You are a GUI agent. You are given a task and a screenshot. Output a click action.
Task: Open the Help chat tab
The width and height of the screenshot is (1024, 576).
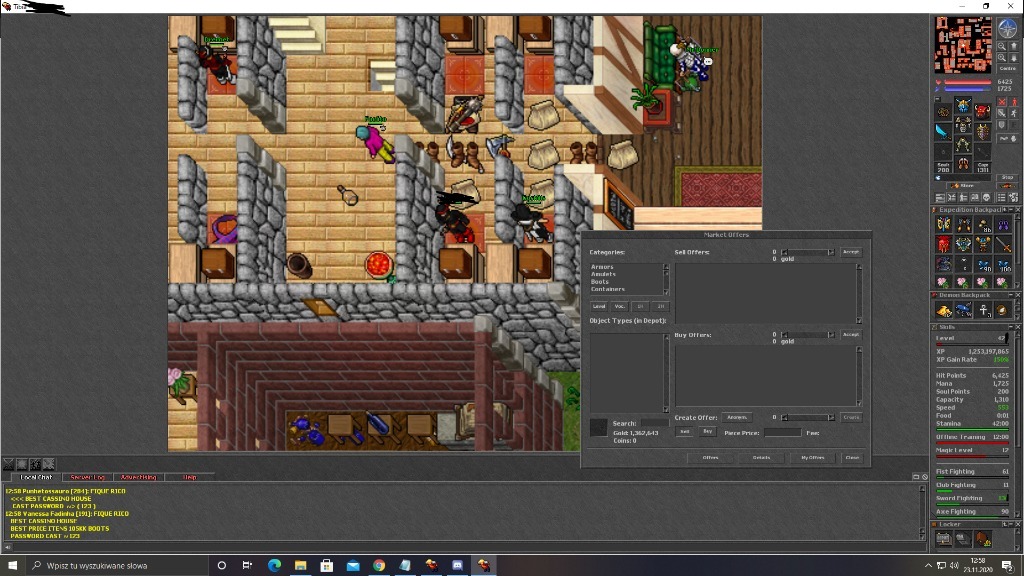tap(189, 477)
